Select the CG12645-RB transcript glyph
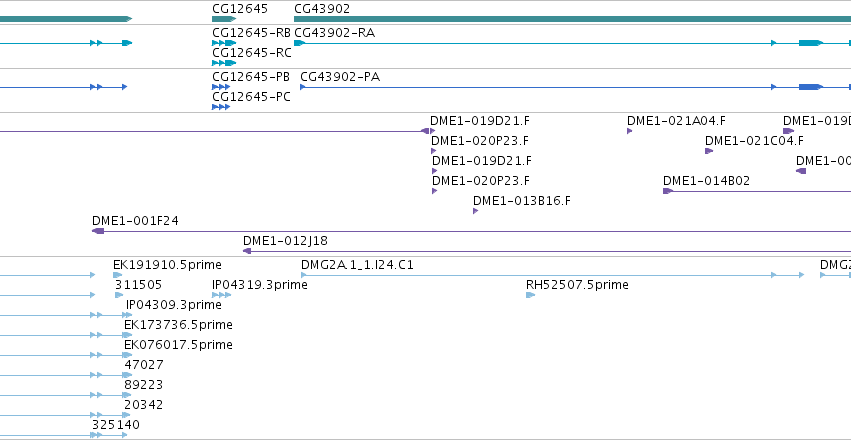The height and width of the screenshot is (440, 851). (x=224, y=43)
